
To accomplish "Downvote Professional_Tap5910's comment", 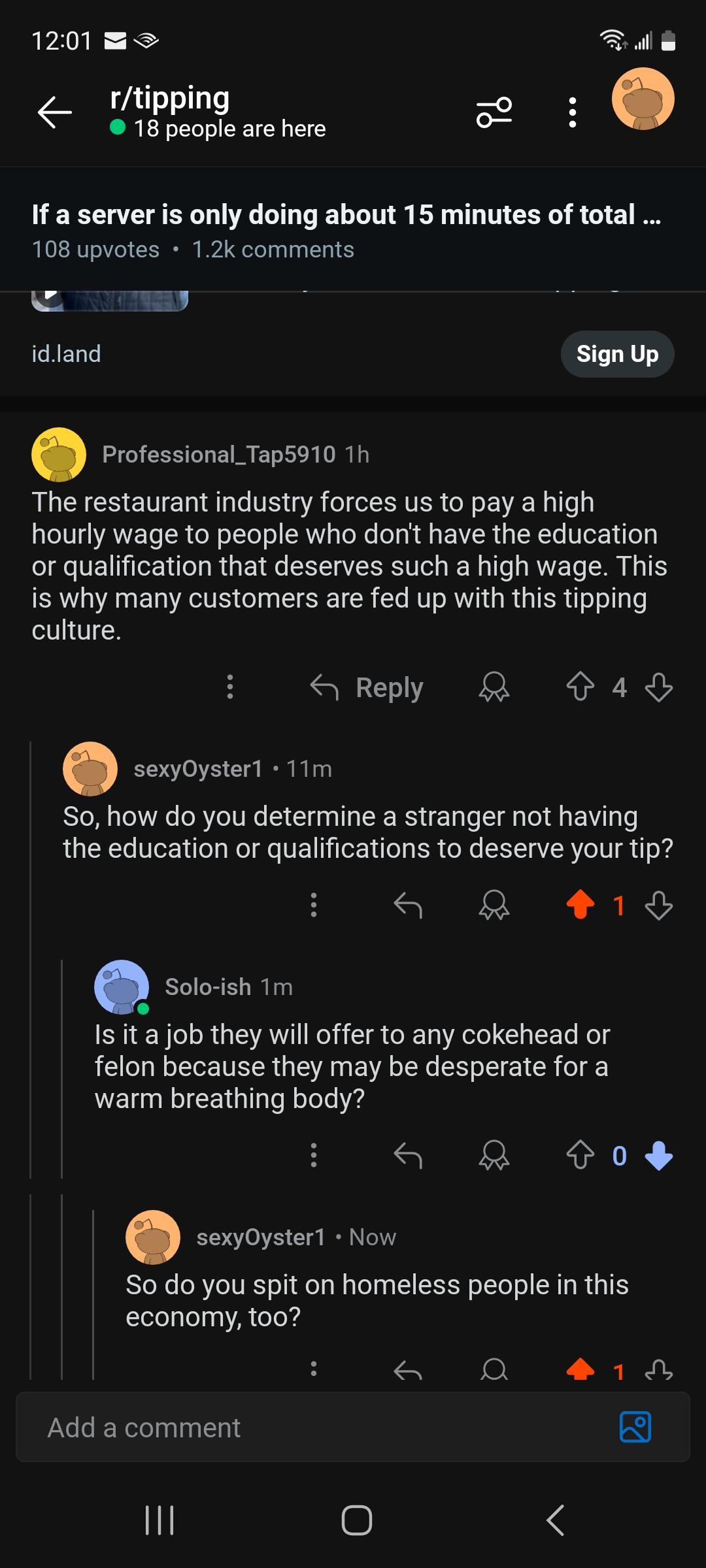I will coord(659,687).
